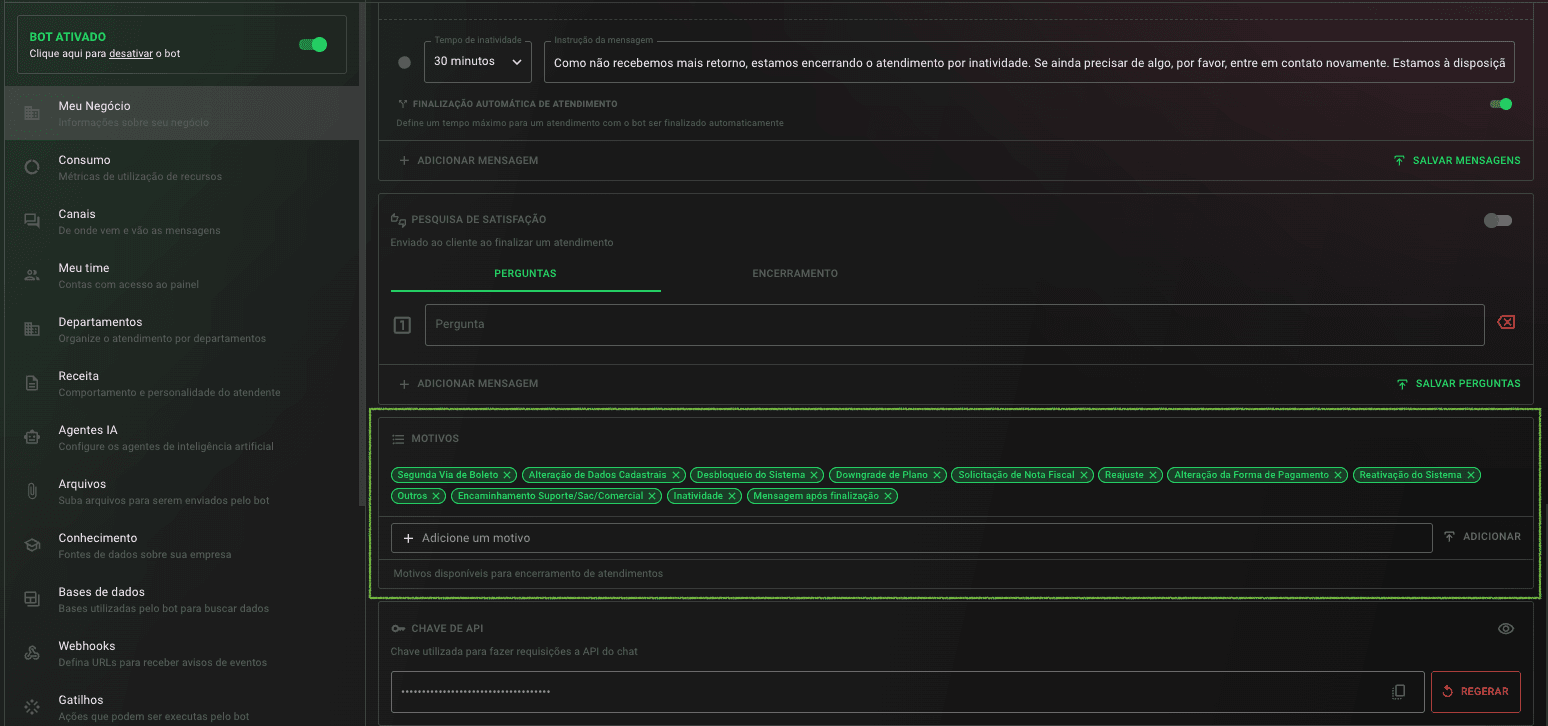This screenshot has height=726, width=1548.
Task: Click the Conhecimento graduation cap icon
Action: click(x=32, y=545)
